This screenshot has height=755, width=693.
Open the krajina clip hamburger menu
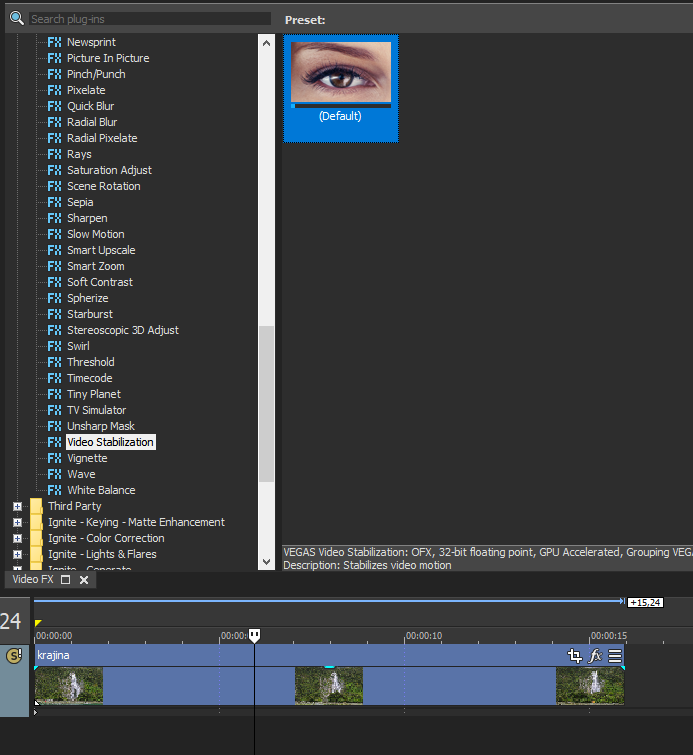(615, 656)
